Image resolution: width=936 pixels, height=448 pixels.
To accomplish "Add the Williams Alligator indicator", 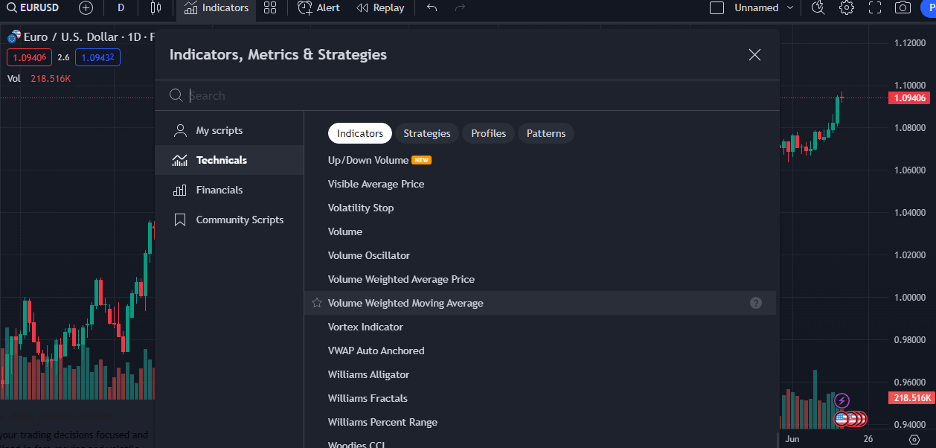I will (540, 375).
